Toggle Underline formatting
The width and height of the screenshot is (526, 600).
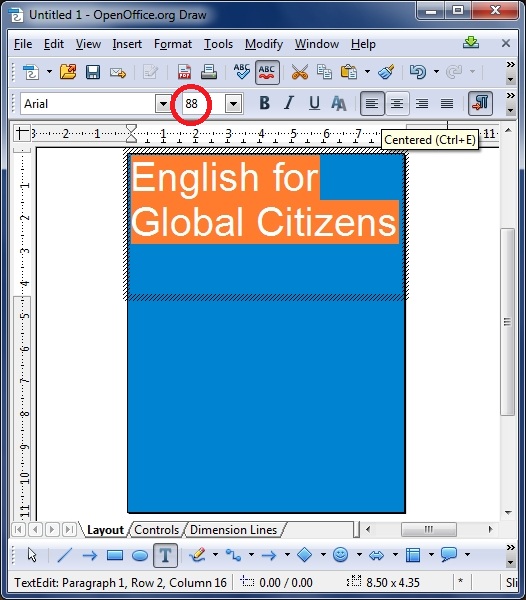click(314, 103)
